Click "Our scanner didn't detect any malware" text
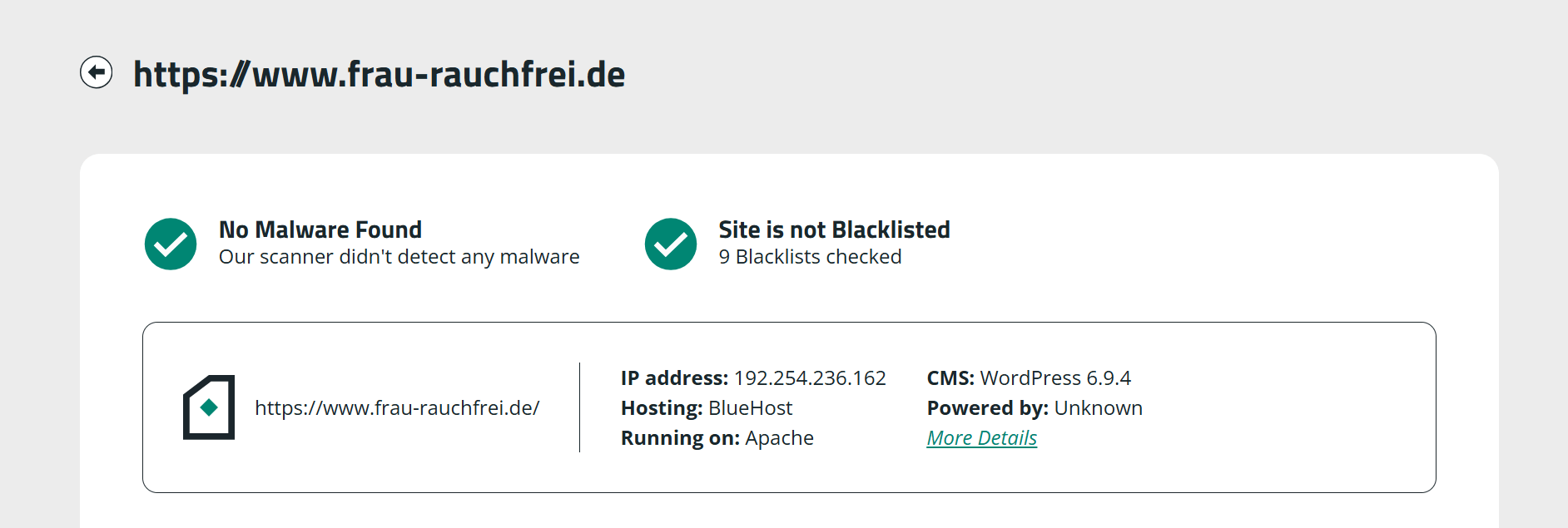The image size is (1568, 528). click(x=399, y=257)
